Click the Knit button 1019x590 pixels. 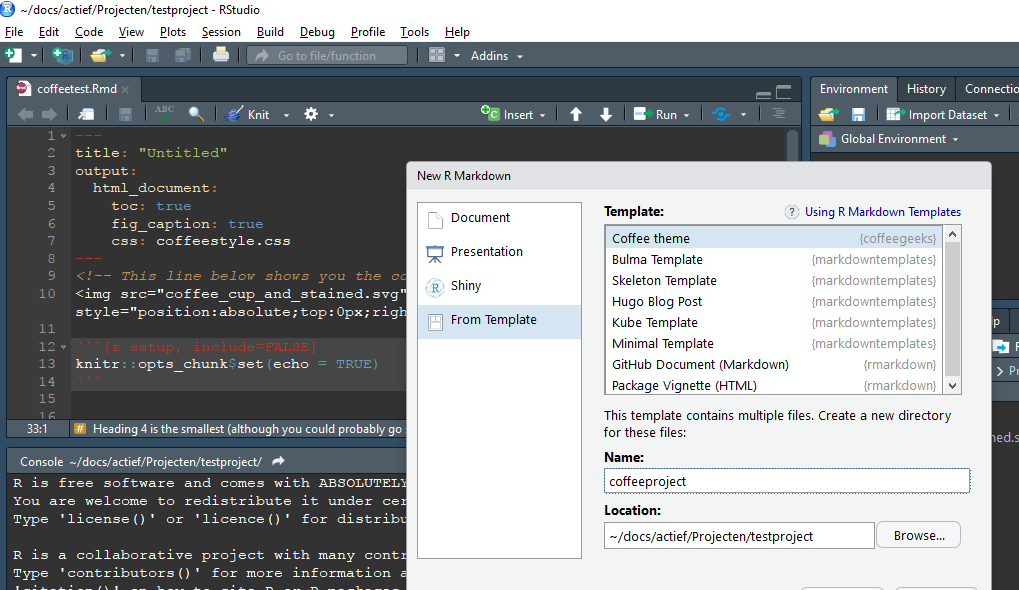[x=248, y=114]
